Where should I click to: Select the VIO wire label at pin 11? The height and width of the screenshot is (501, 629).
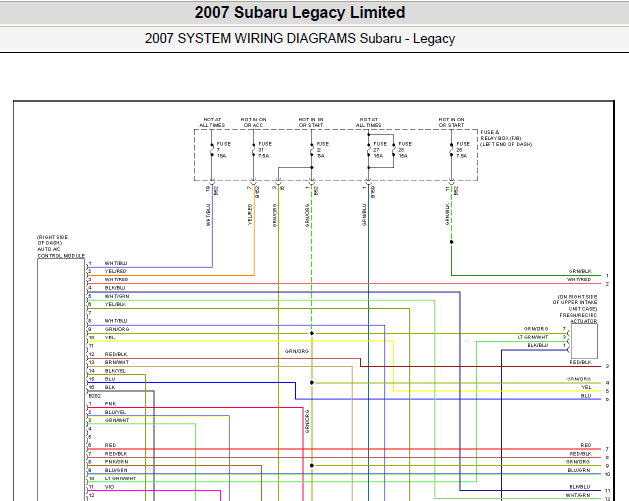tap(109, 487)
